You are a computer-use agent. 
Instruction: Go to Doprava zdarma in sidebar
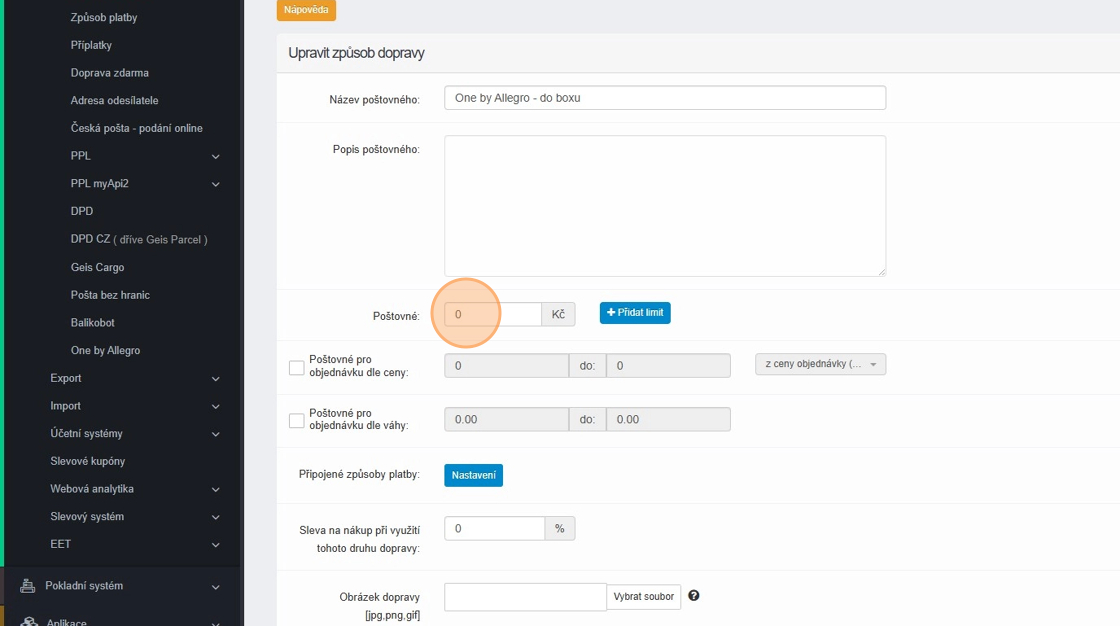(x=110, y=73)
